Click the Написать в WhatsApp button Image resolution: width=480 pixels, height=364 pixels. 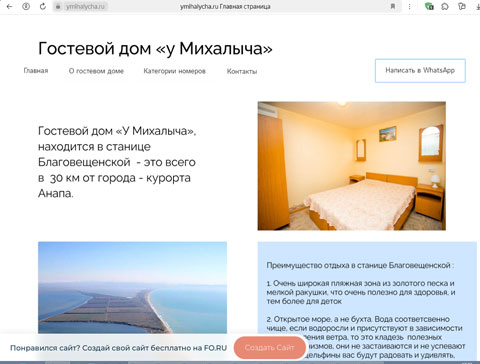pos(420,70)
